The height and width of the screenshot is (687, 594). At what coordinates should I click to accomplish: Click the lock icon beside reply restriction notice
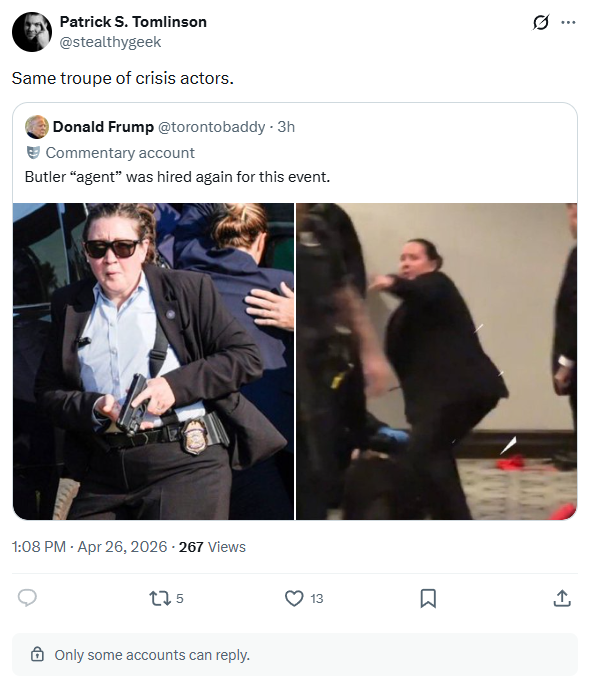click(37, 655)
